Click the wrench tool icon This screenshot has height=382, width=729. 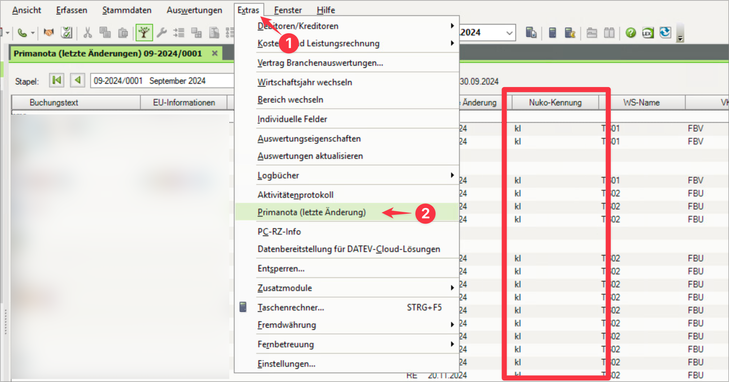[x=162, y=33]
